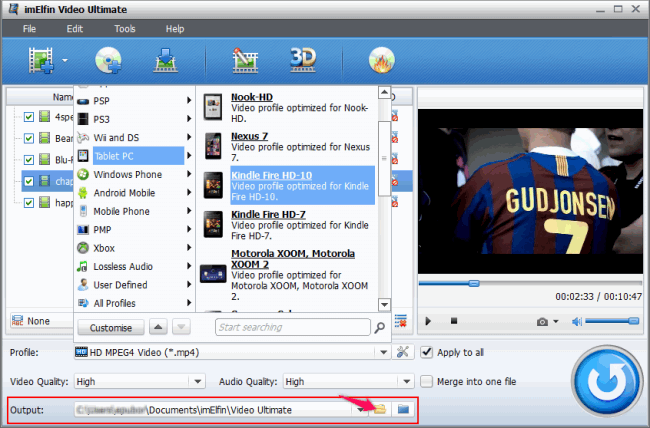Image resolution: width=650 pixels, height=428 pixels.
Task: Click profile list scroll up arrow
Action: (384, 92)
